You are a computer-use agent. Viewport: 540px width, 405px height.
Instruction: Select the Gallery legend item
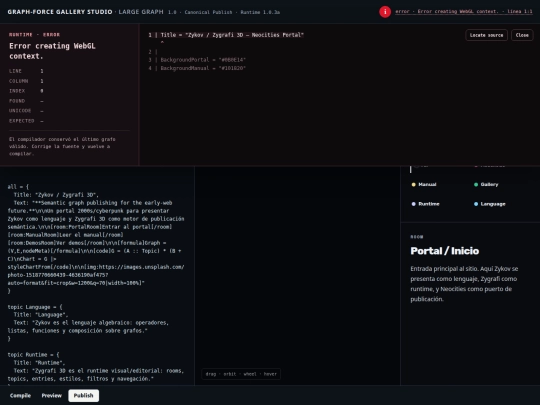pyautogui.click(x=486, y=185)
